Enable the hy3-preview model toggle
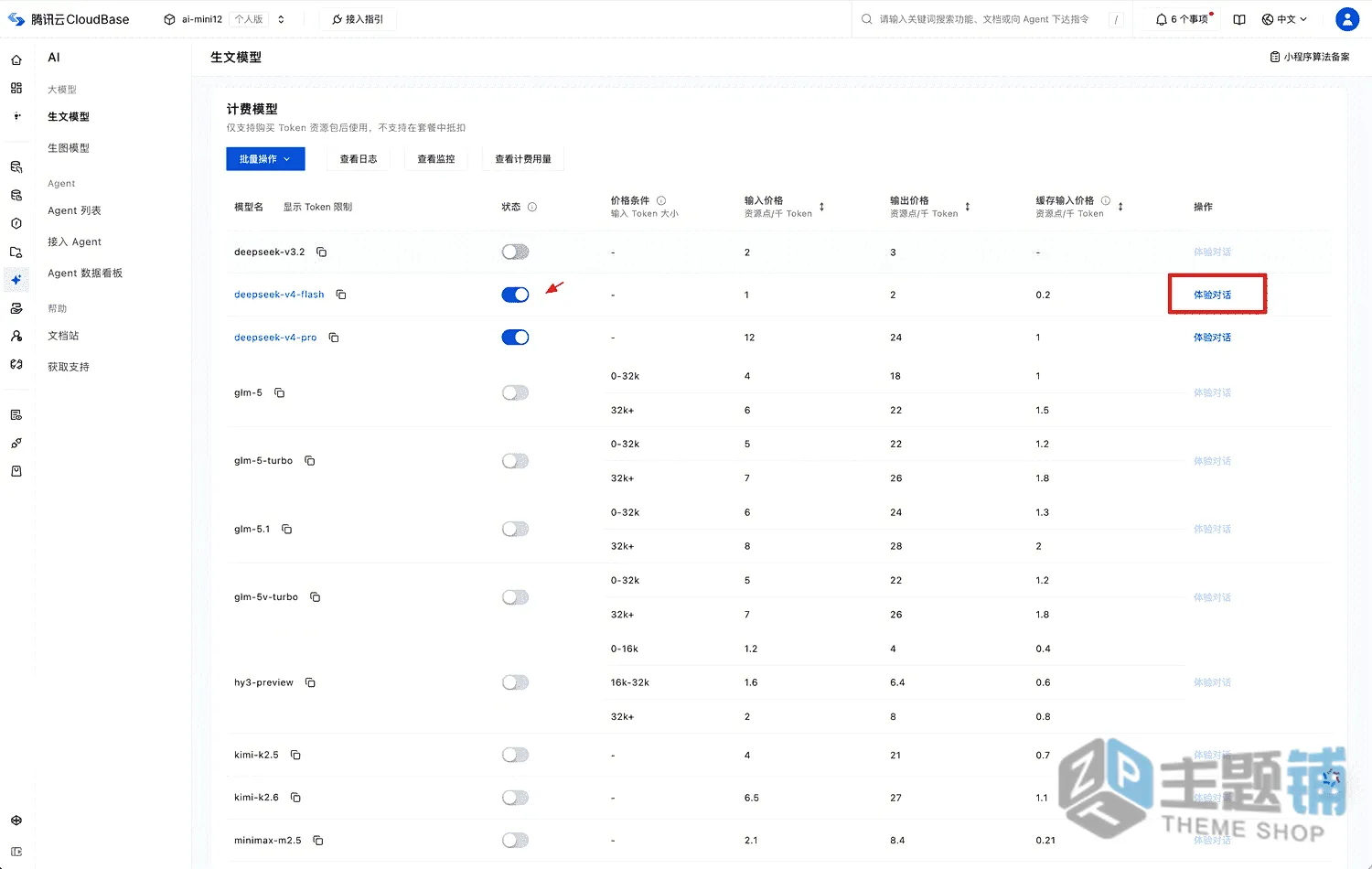 515,682
